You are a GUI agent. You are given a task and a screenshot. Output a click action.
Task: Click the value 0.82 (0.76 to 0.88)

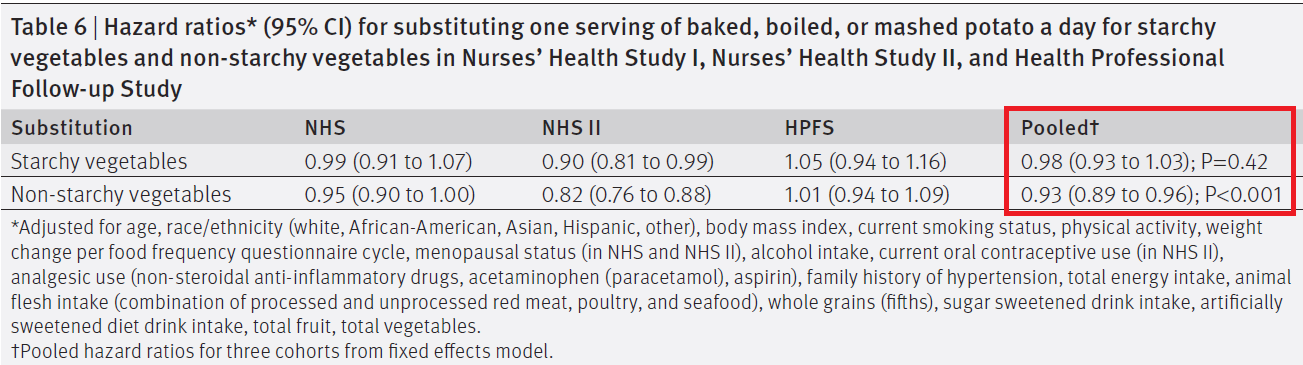point(626,194)
